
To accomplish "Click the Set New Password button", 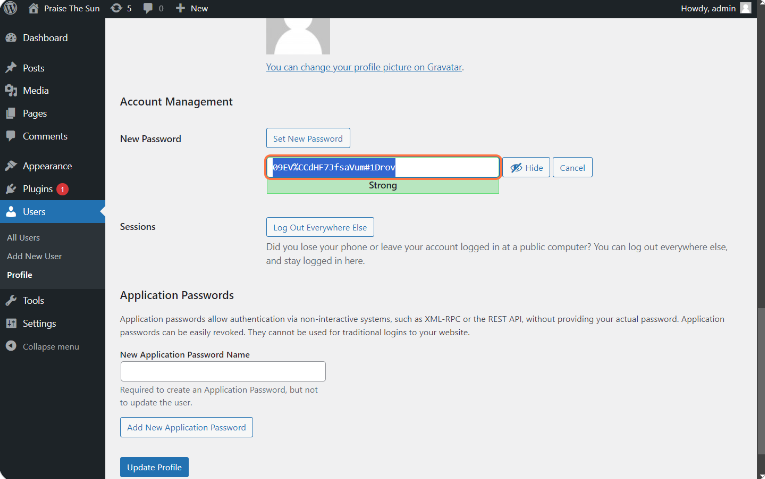I will pos(308,139).
